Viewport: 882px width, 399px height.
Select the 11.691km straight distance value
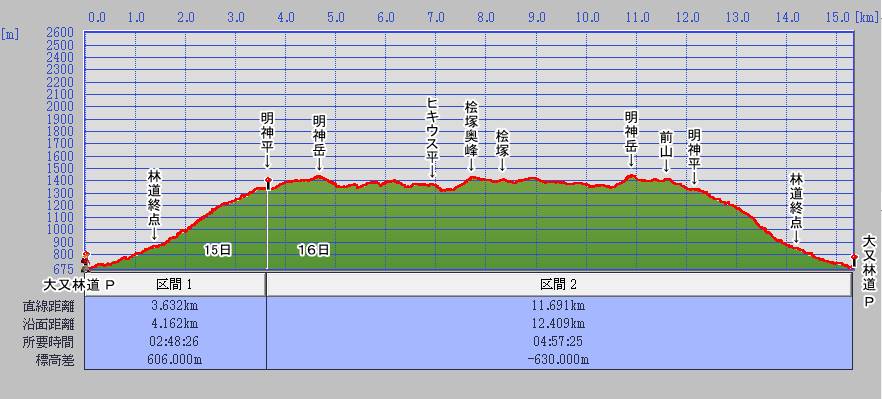tap(559, 306)
